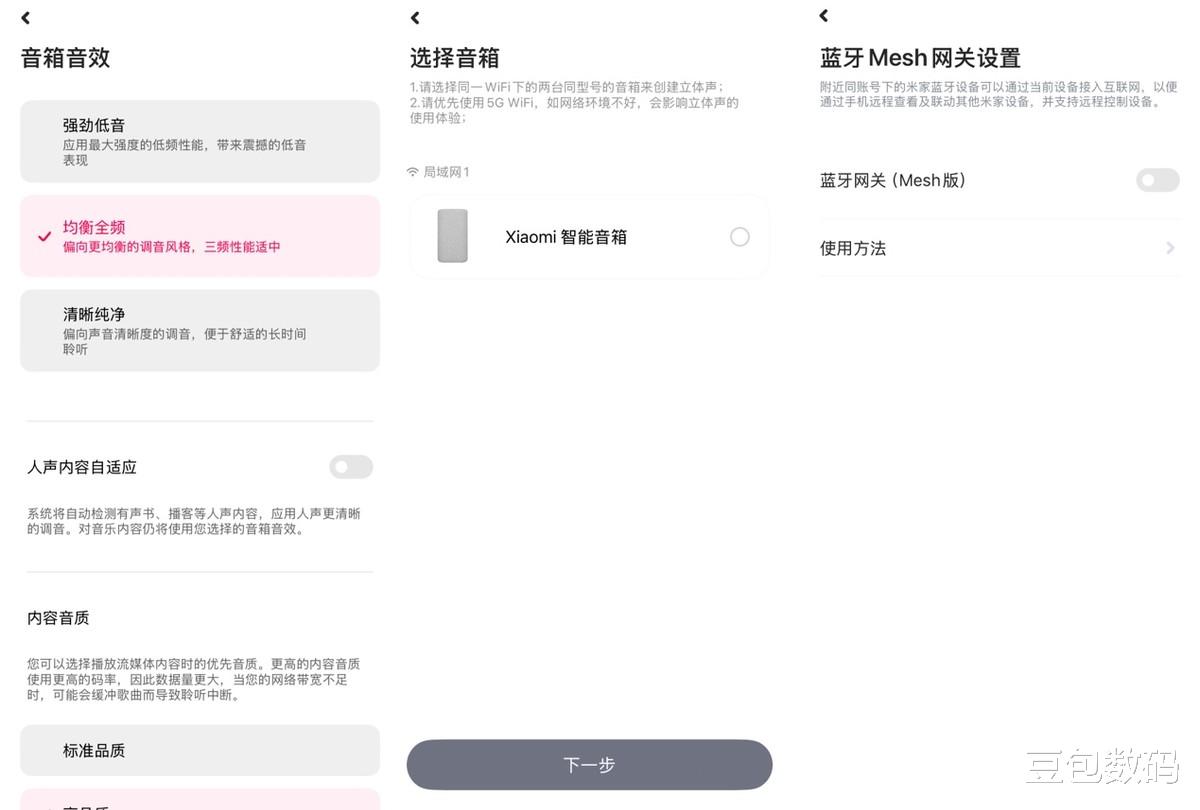Go back from 蓝牙 Mesh 网关设置 screen
This screenshot has height=810, width=1200.
pos(824,16)
